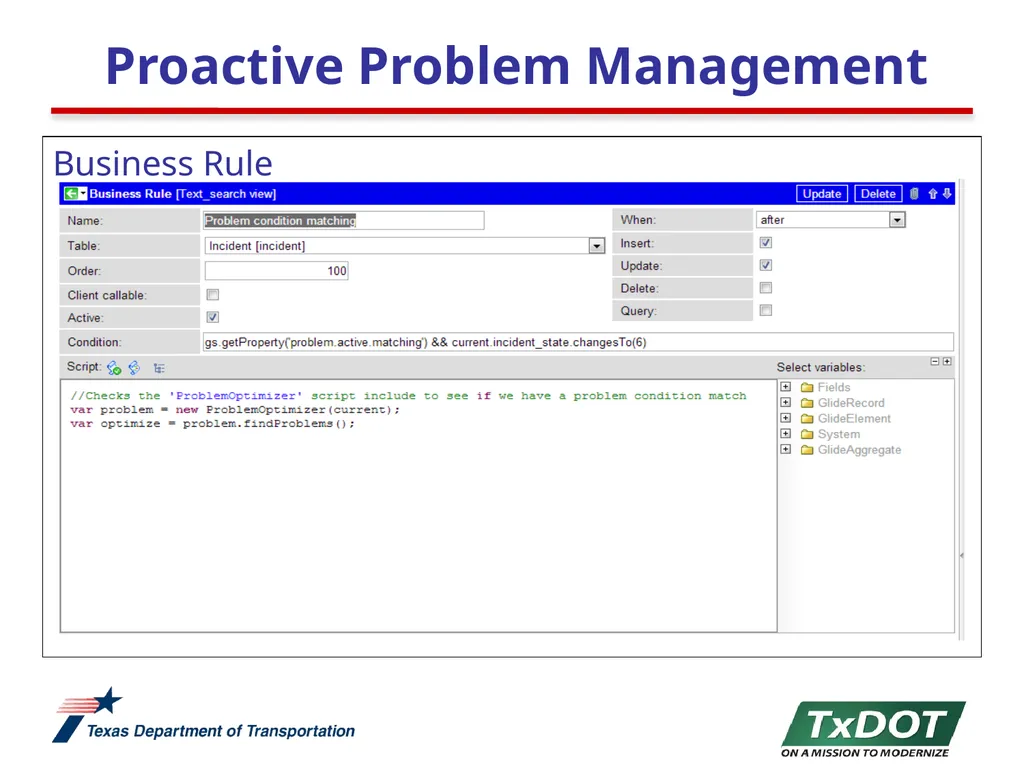This screenshot has height=768, width=1024.
Task: Click the green back arrow icon
Action: (x=71, y=194)
